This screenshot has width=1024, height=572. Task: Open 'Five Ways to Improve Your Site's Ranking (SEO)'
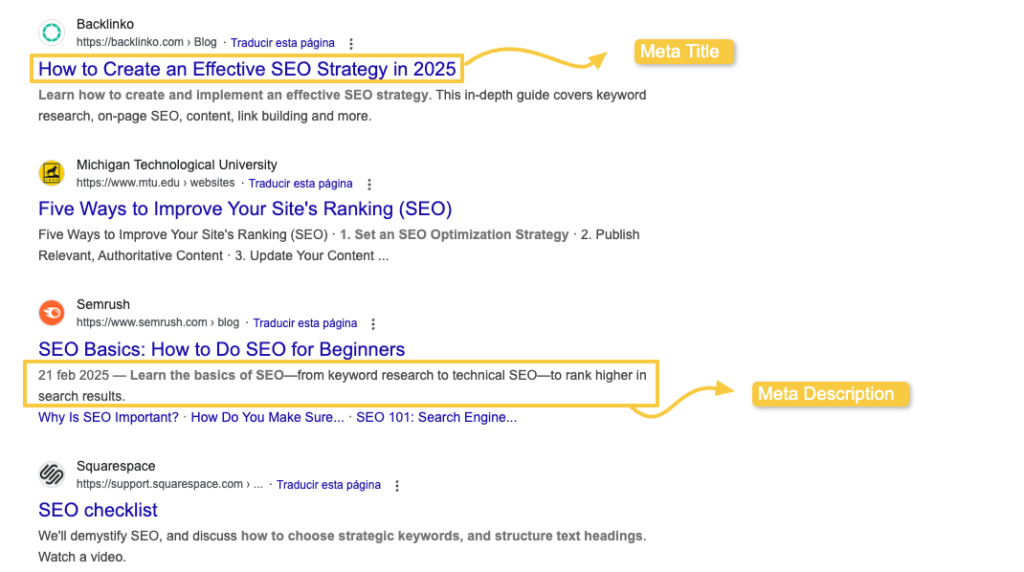click(x=245, y=209)
